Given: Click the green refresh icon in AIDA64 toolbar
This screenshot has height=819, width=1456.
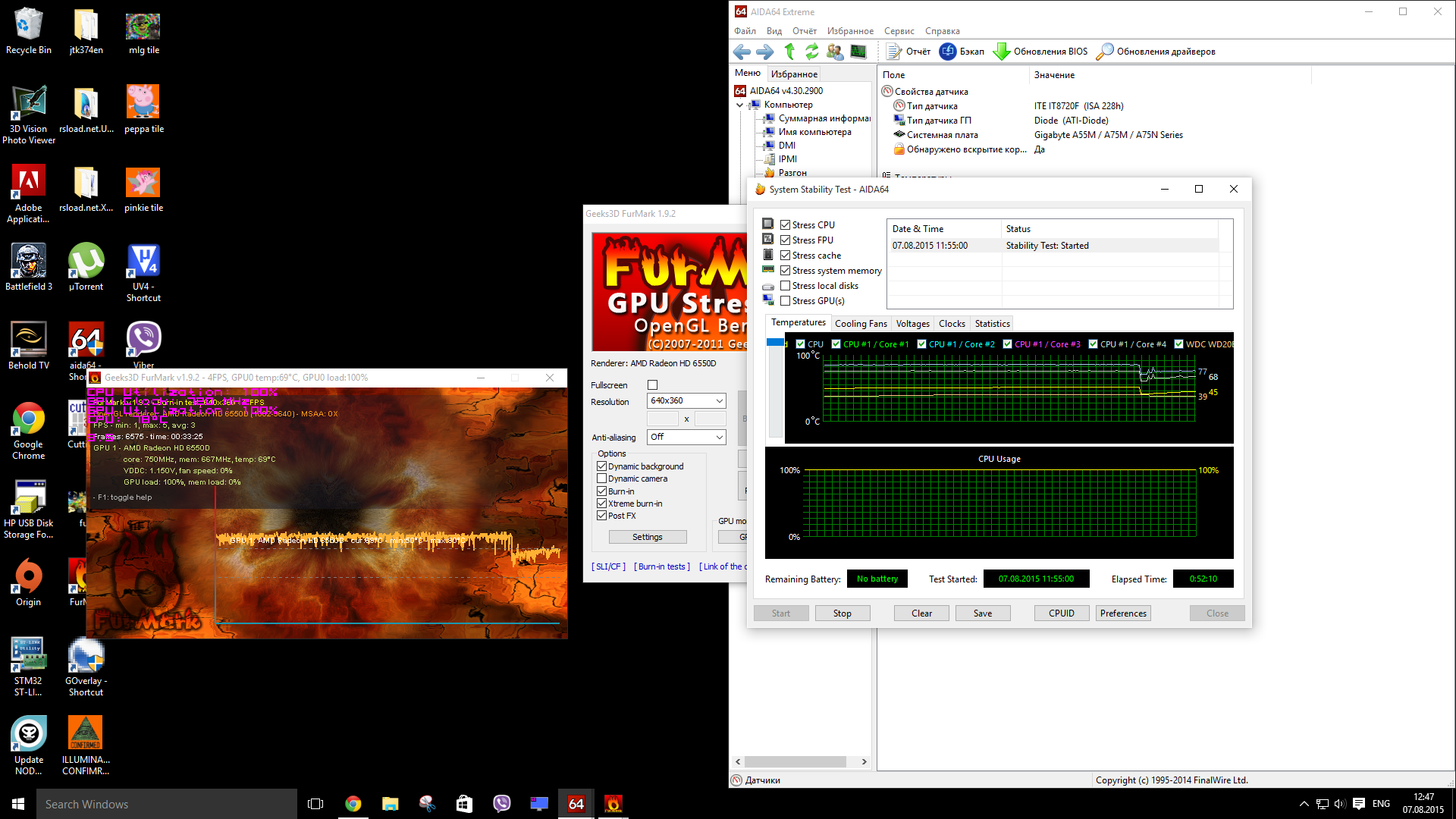Looking at the screenshot, I should (812, 52).
